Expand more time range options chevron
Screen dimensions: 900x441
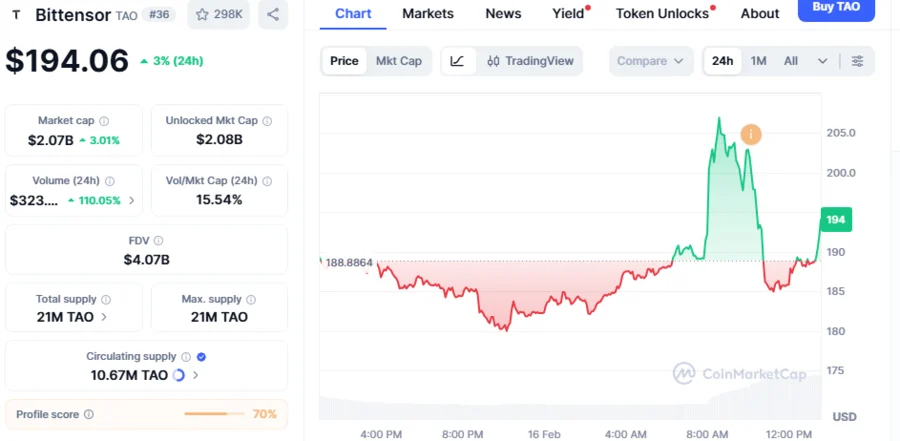click(x=822, y=61)
